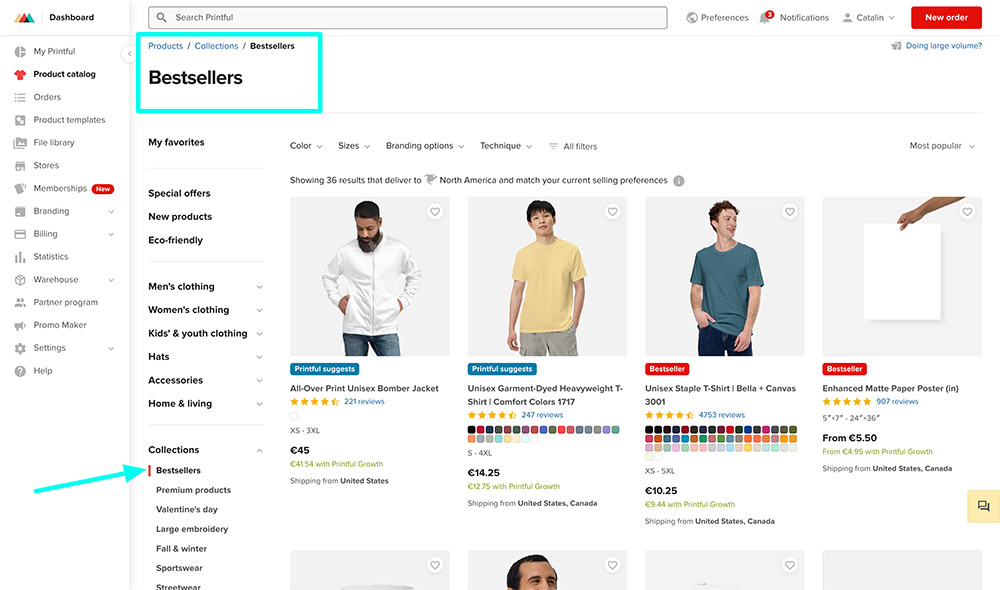Click Partner program people icon
This screenshot has height=590, width=1000.
click(x=20, y=302)
